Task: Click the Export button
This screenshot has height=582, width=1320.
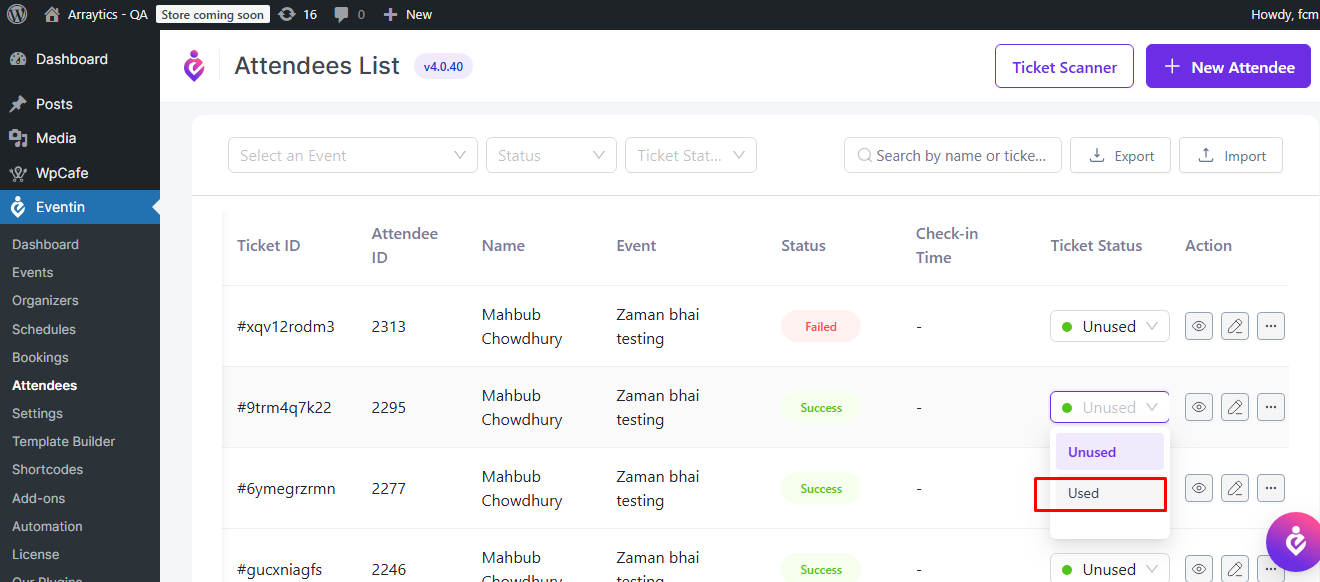Action: point(1120,155)
